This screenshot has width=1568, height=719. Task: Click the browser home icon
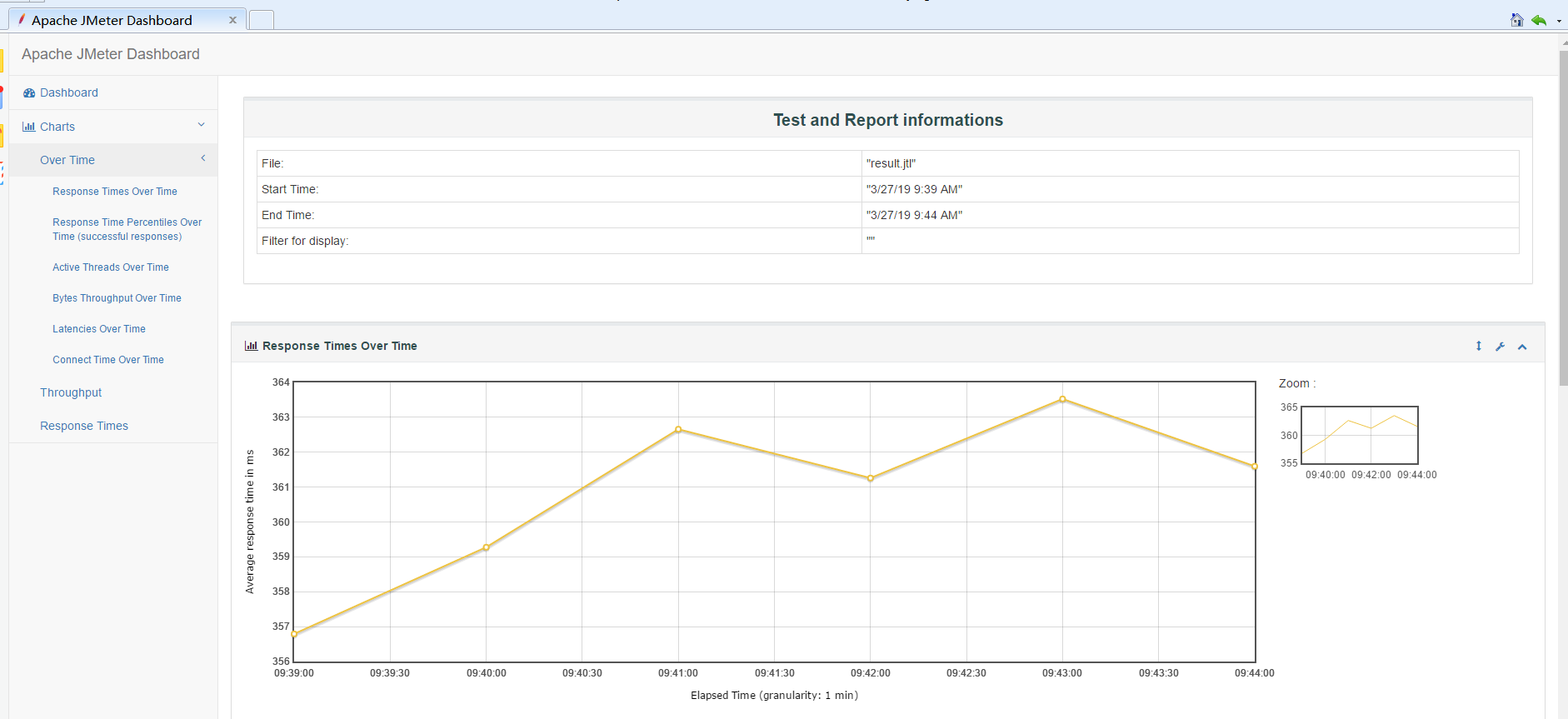pyautogui.click(x=1516, y=20)
